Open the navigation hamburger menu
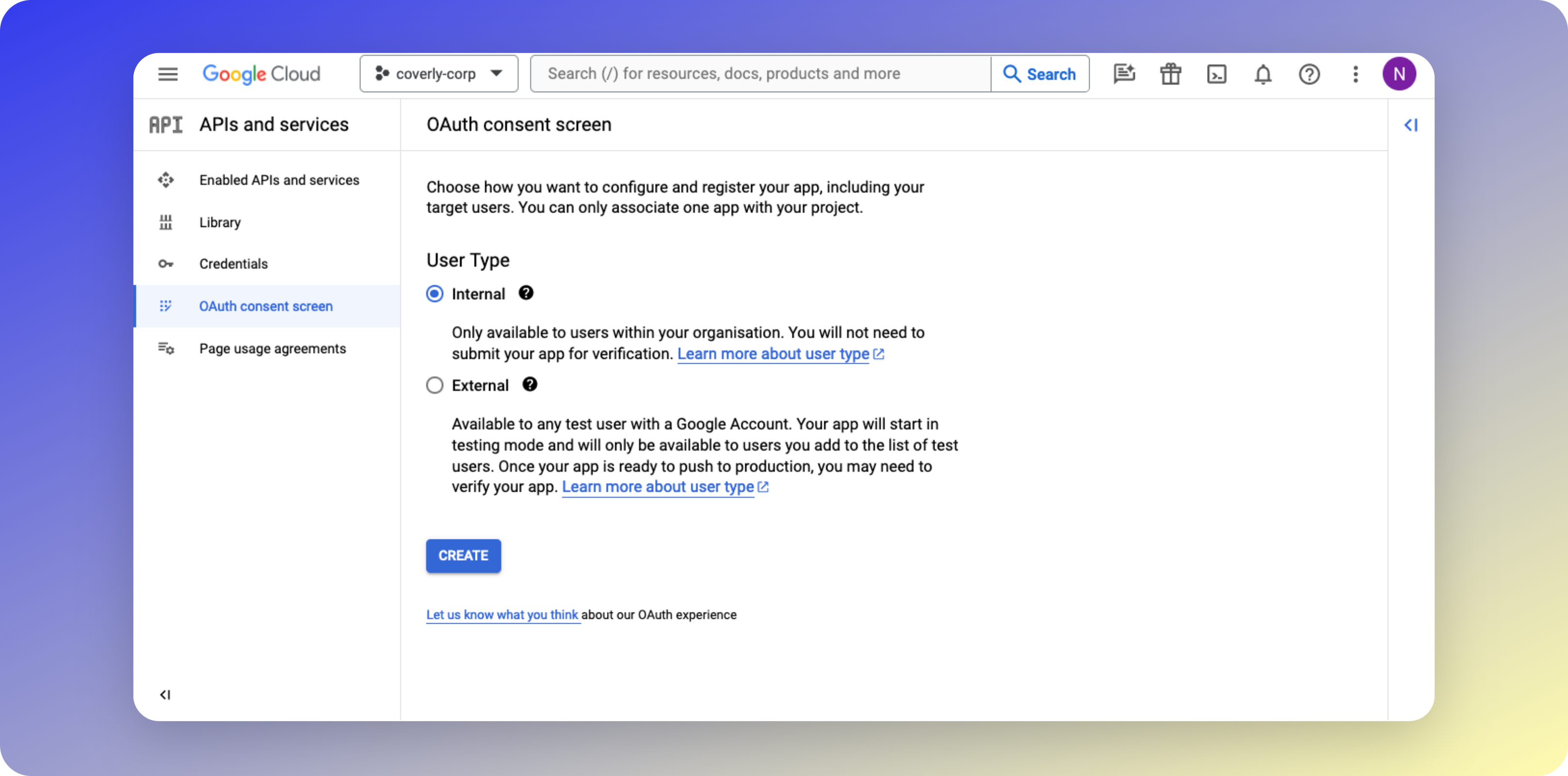Screen dimensions: 1568x776 click(x=168, y=74)
